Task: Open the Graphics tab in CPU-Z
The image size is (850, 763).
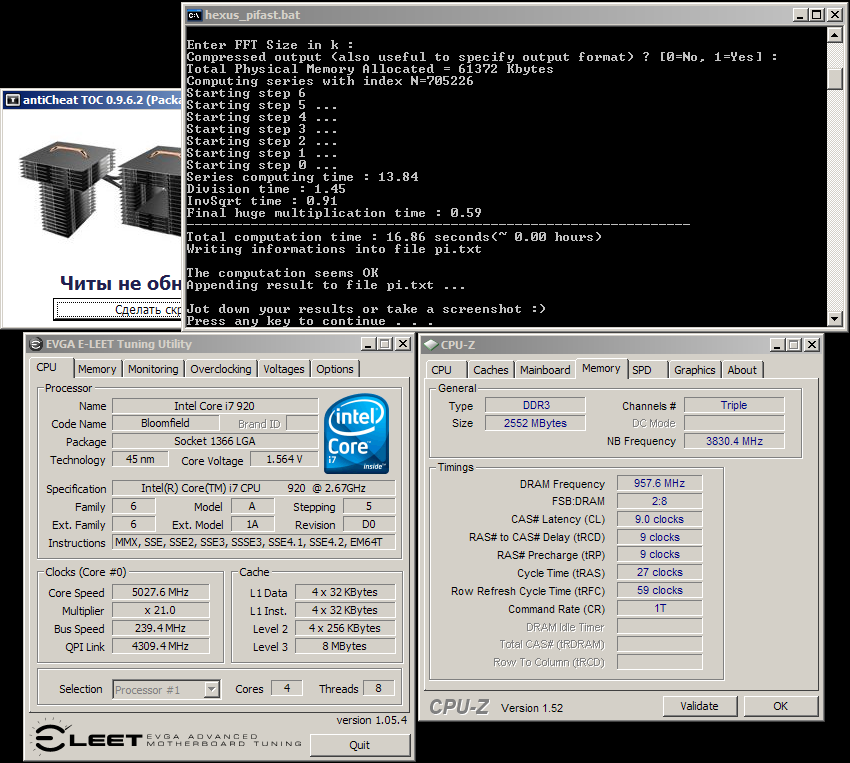Action: 694,370
